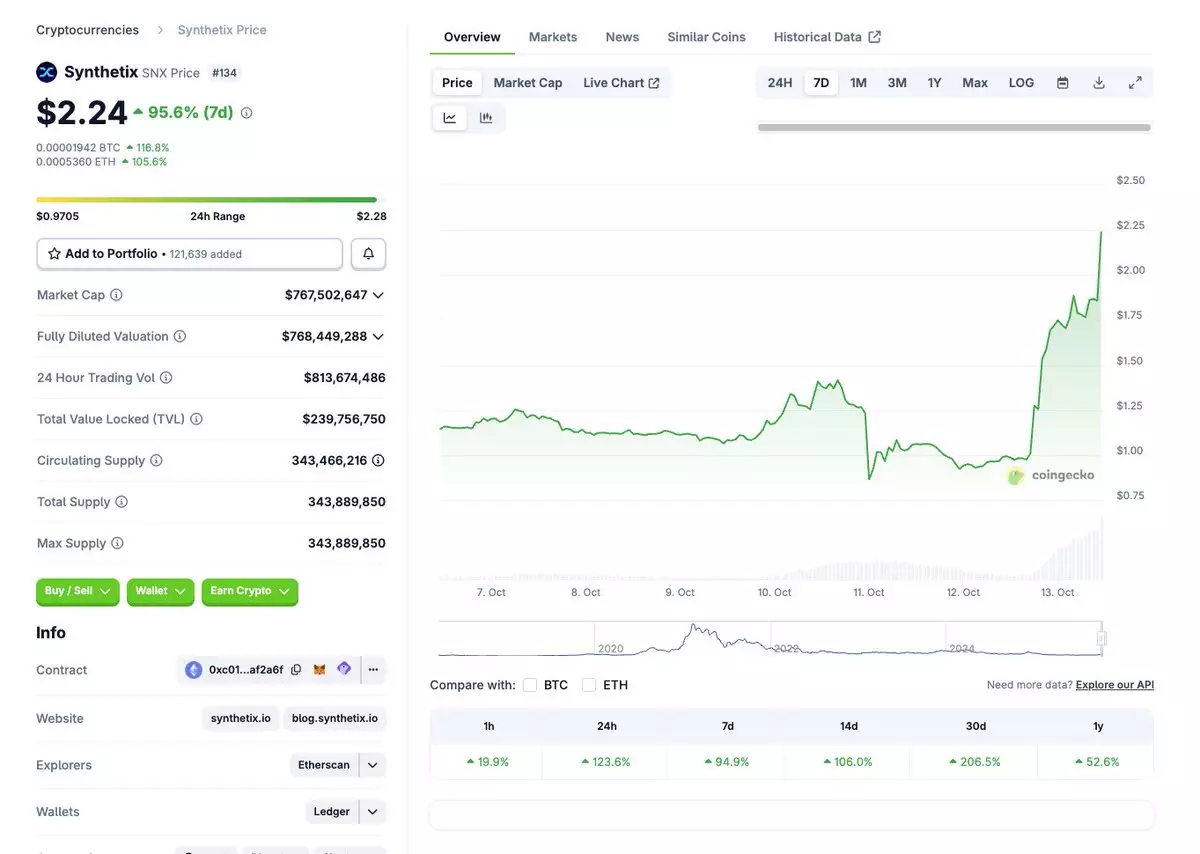The image size is (1200, 854).
Task: Expand Market Cap details chevron
Action: tap(378, 295)
